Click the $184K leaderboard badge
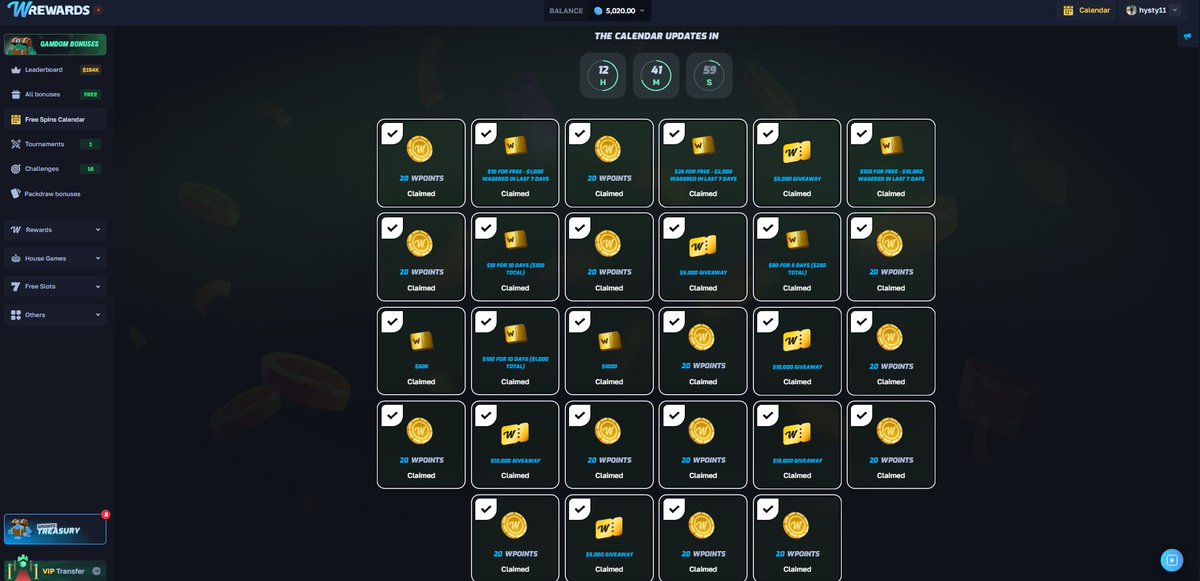The width and height of the screenshot is (1200, 581). (90, 70)
